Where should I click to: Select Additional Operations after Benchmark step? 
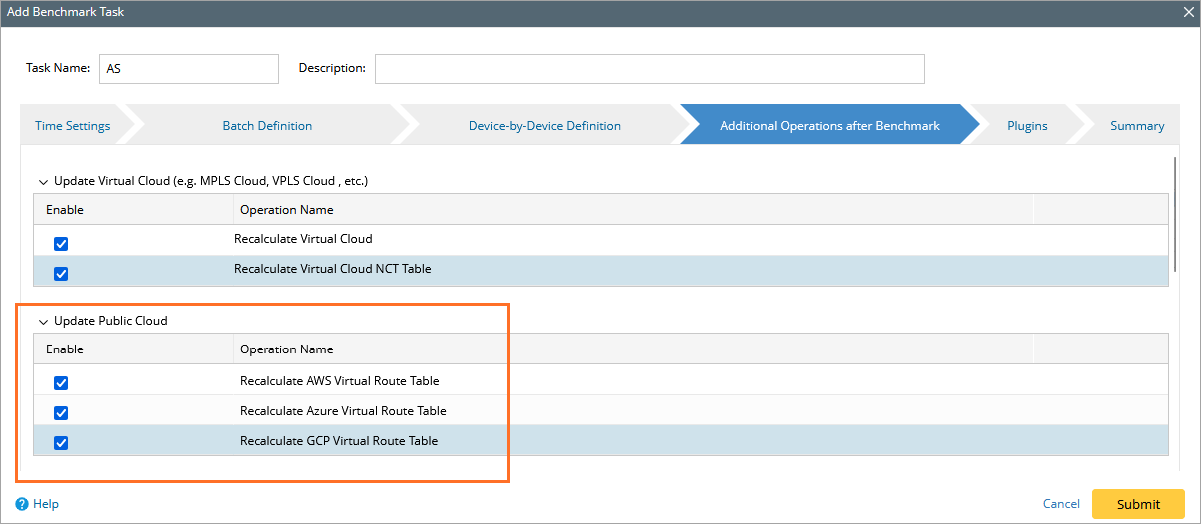[829, 126]
